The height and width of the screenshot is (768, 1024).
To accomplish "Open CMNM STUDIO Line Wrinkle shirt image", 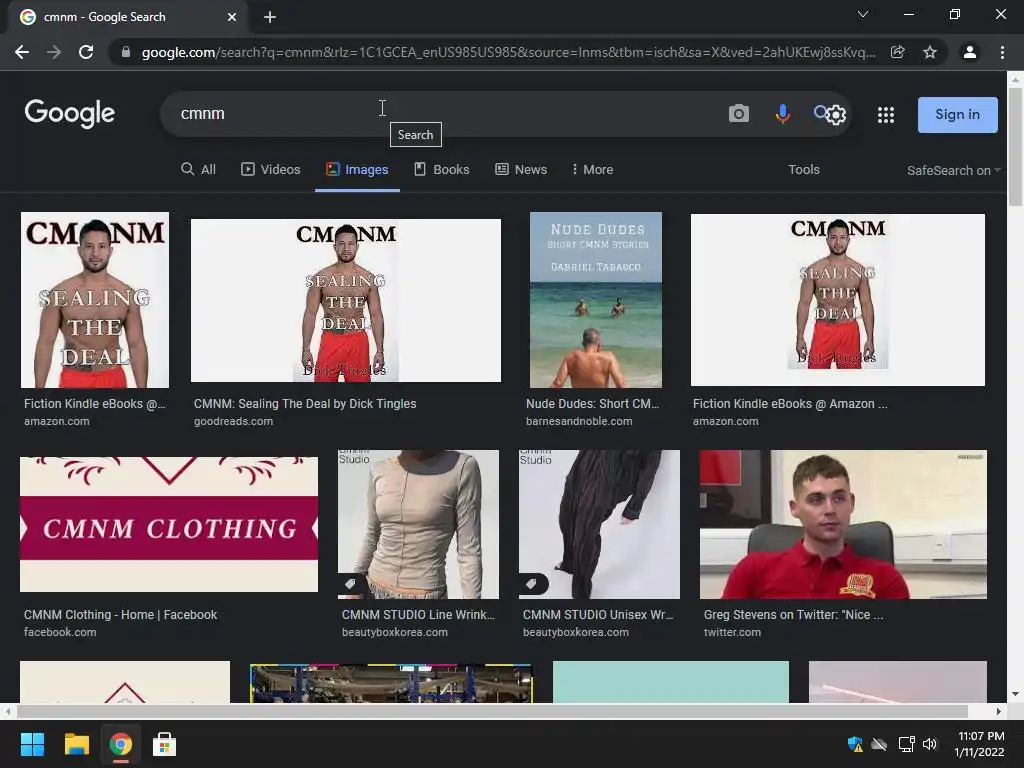I will [x=418, y=524].
